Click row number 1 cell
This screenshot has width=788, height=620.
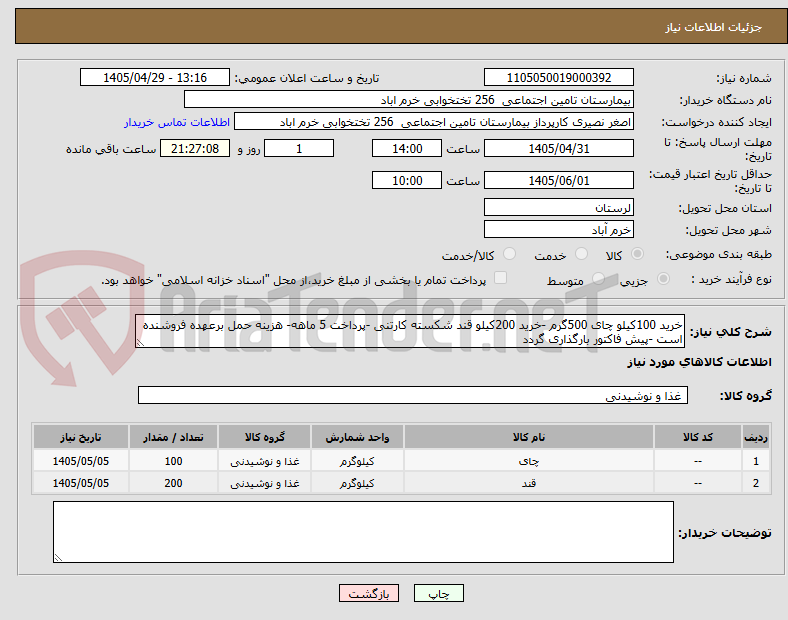755,461
